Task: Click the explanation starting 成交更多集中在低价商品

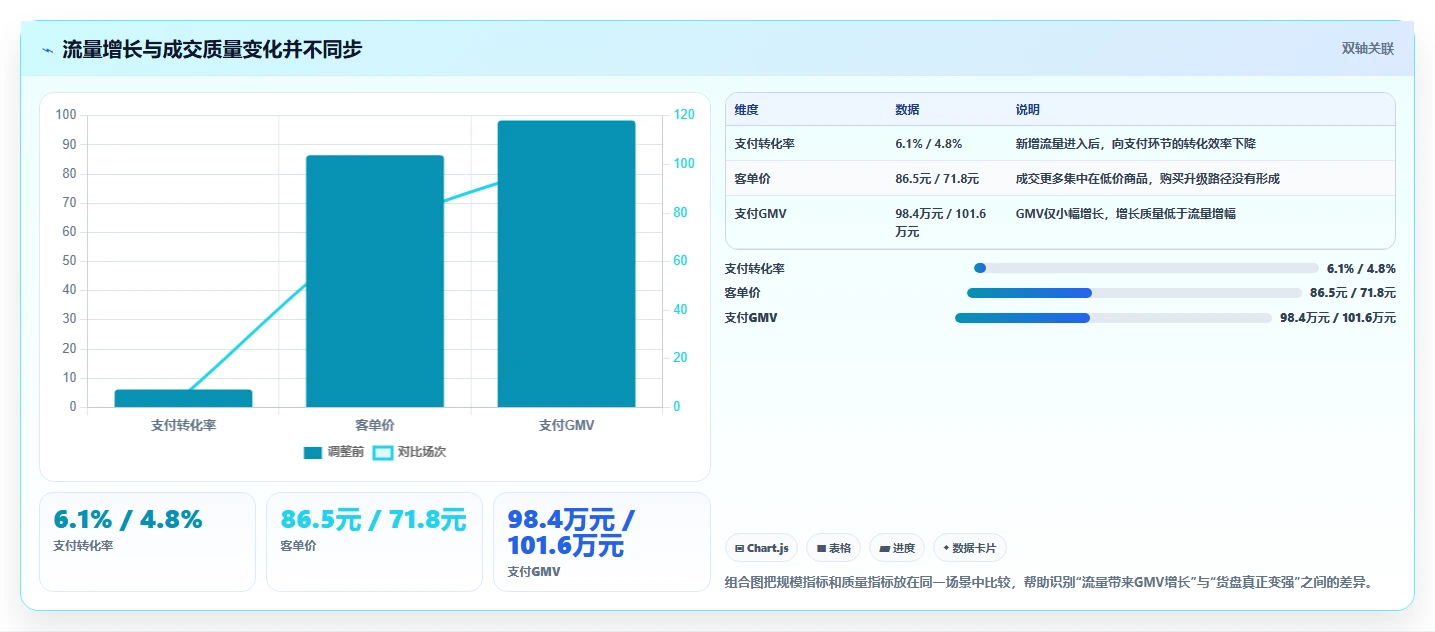Action: click(x=1147, y=179)
